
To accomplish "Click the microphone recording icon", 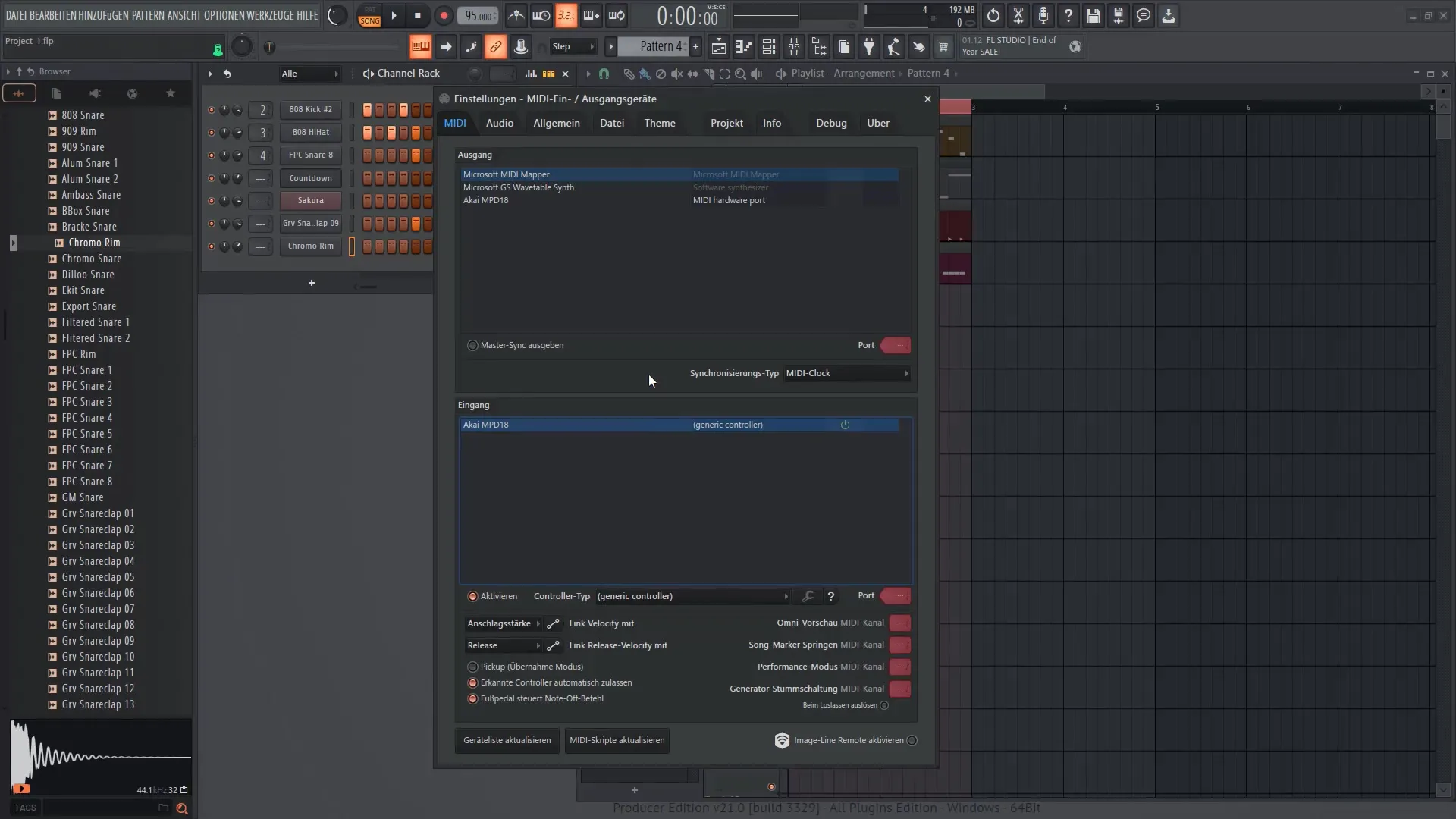I will tap(1043, 15).
